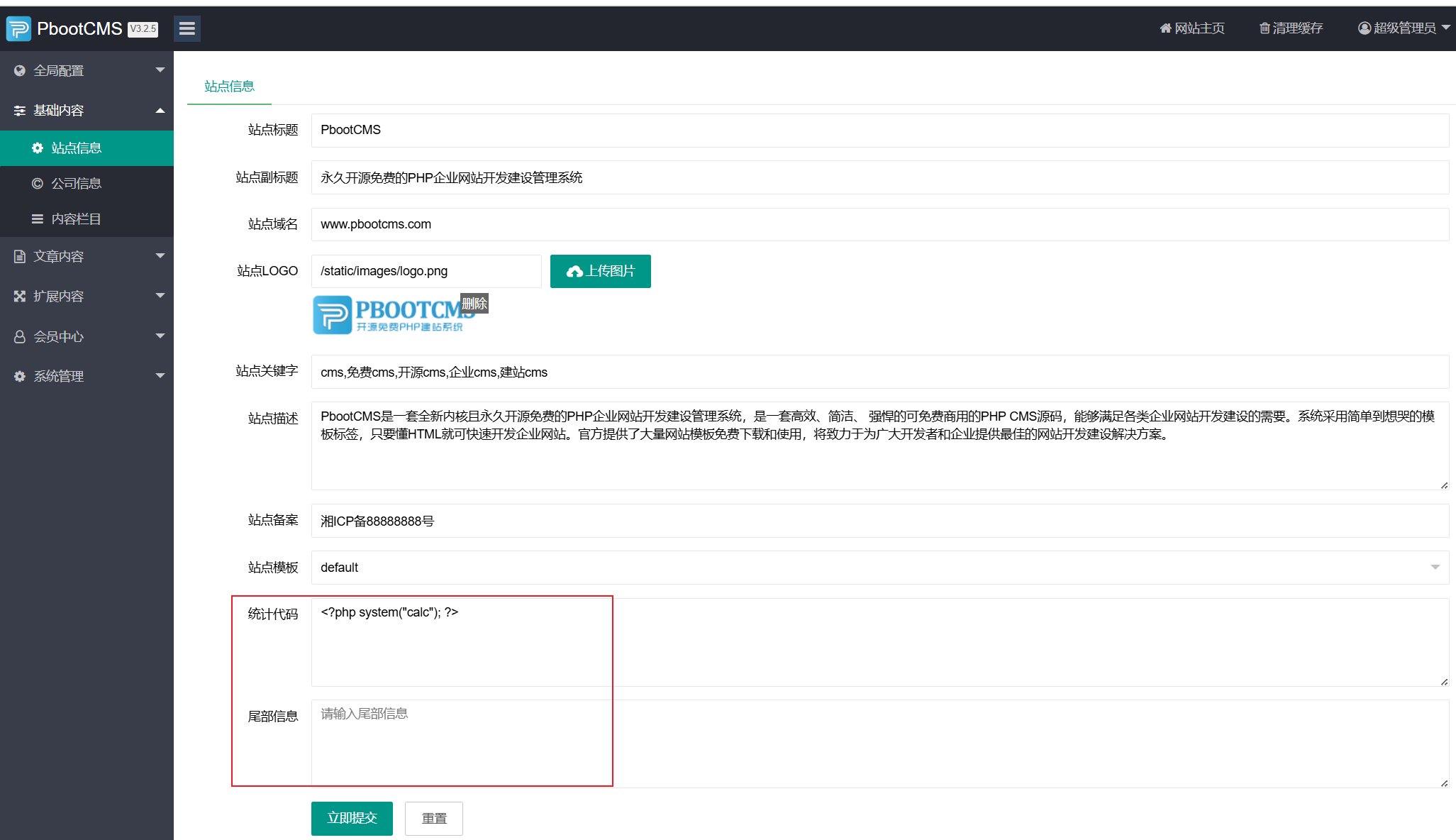This screenshot has width=1456, height=840.
Task: Click the 站点标题 field label
Action: pyautogui.click(x=273, y=130)
